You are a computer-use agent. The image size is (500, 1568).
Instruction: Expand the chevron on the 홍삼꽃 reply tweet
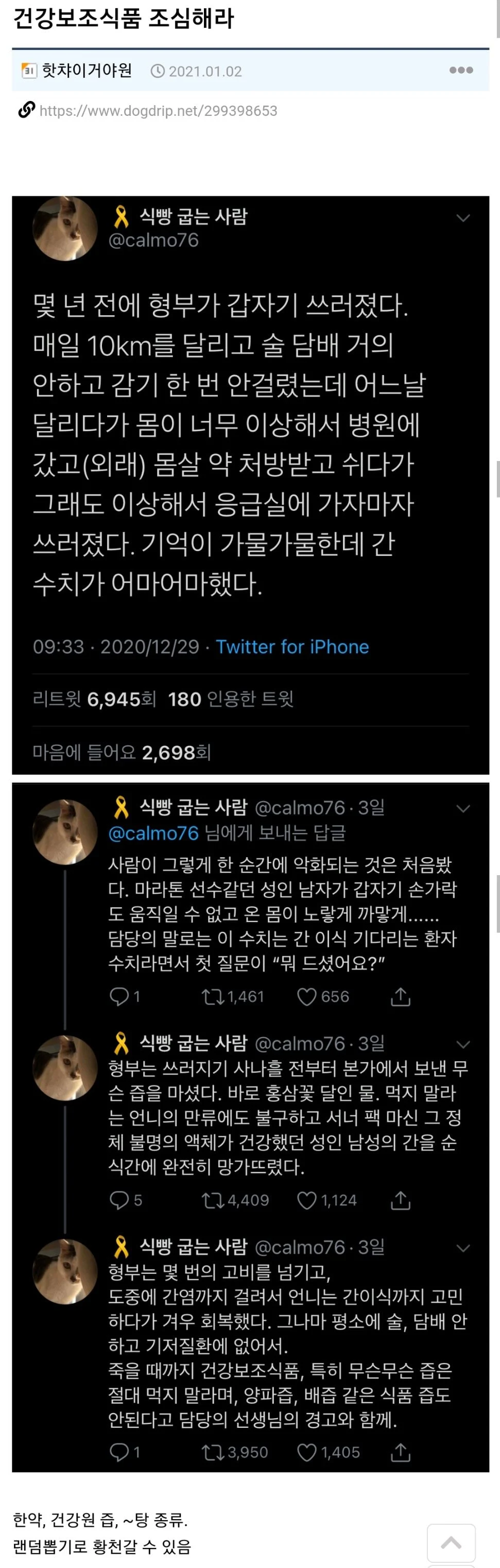coord(463,1045)
